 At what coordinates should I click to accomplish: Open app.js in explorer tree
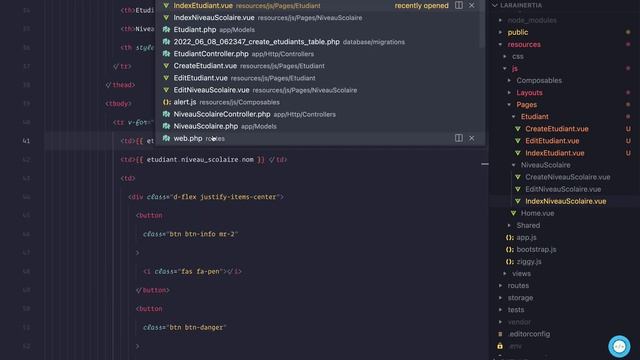pos(526,237)
